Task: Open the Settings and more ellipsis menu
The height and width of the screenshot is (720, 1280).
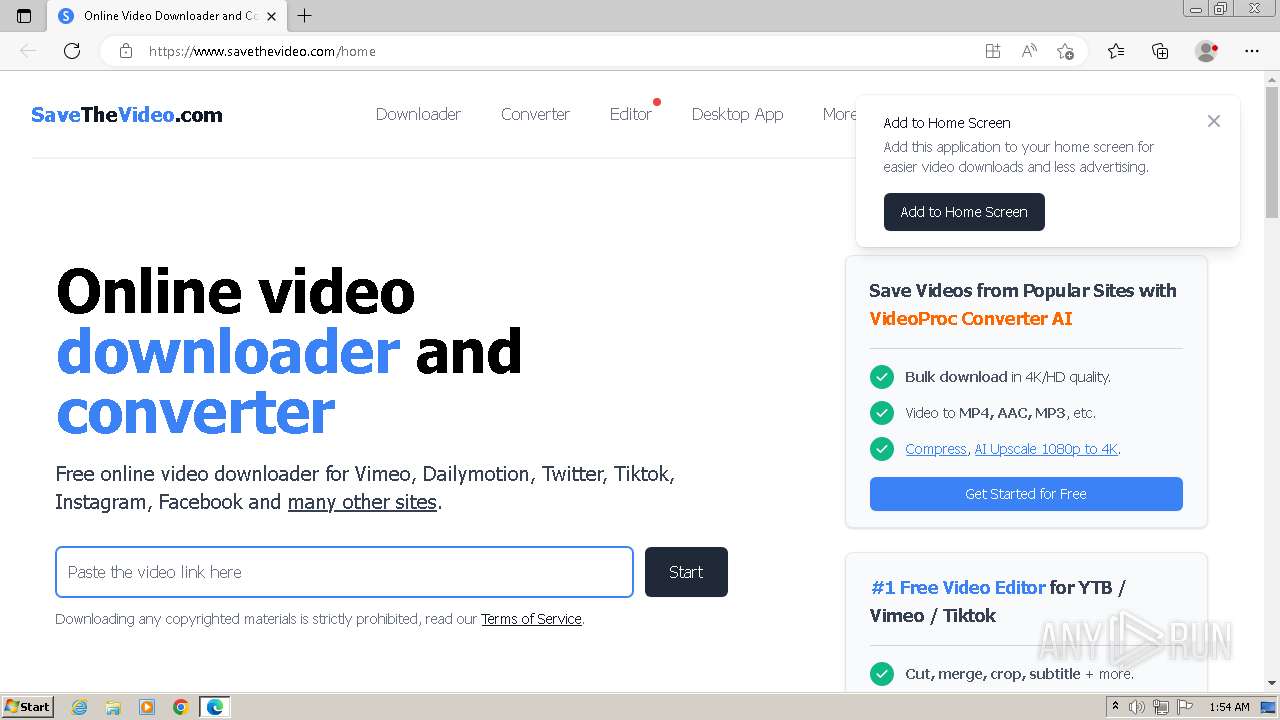Action: (x=1252, y=51)
